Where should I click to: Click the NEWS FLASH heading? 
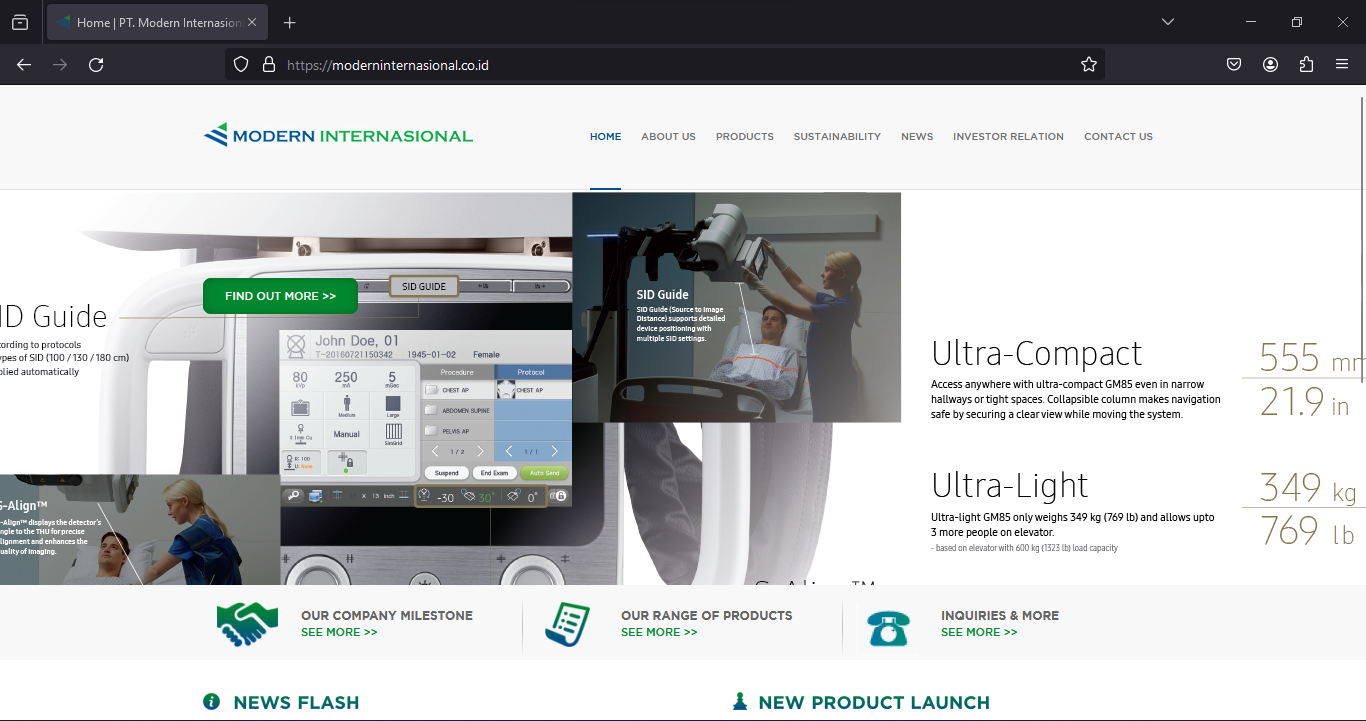296,703
